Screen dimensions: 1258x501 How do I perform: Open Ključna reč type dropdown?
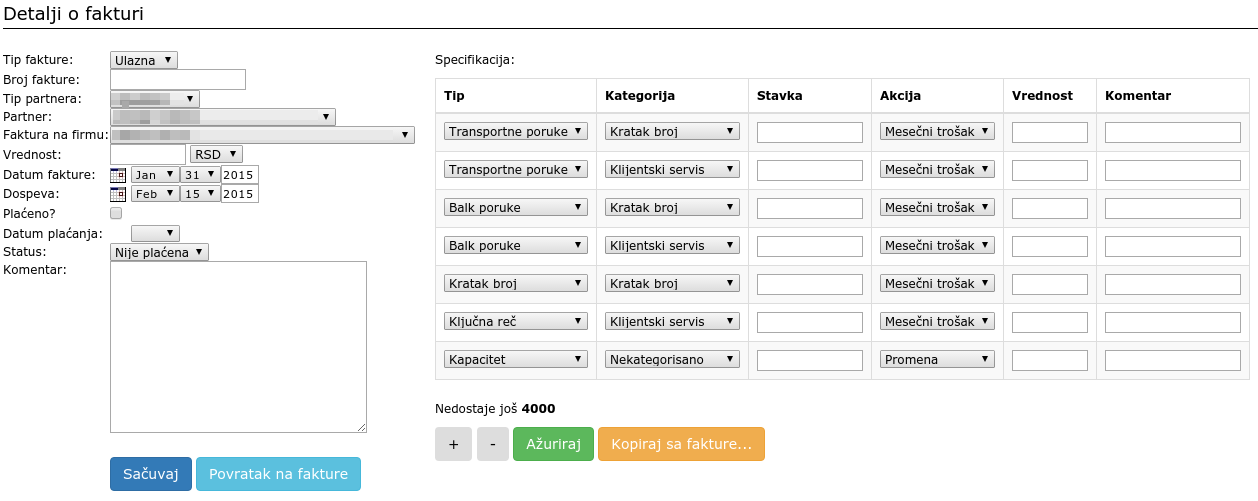point(515,321)
